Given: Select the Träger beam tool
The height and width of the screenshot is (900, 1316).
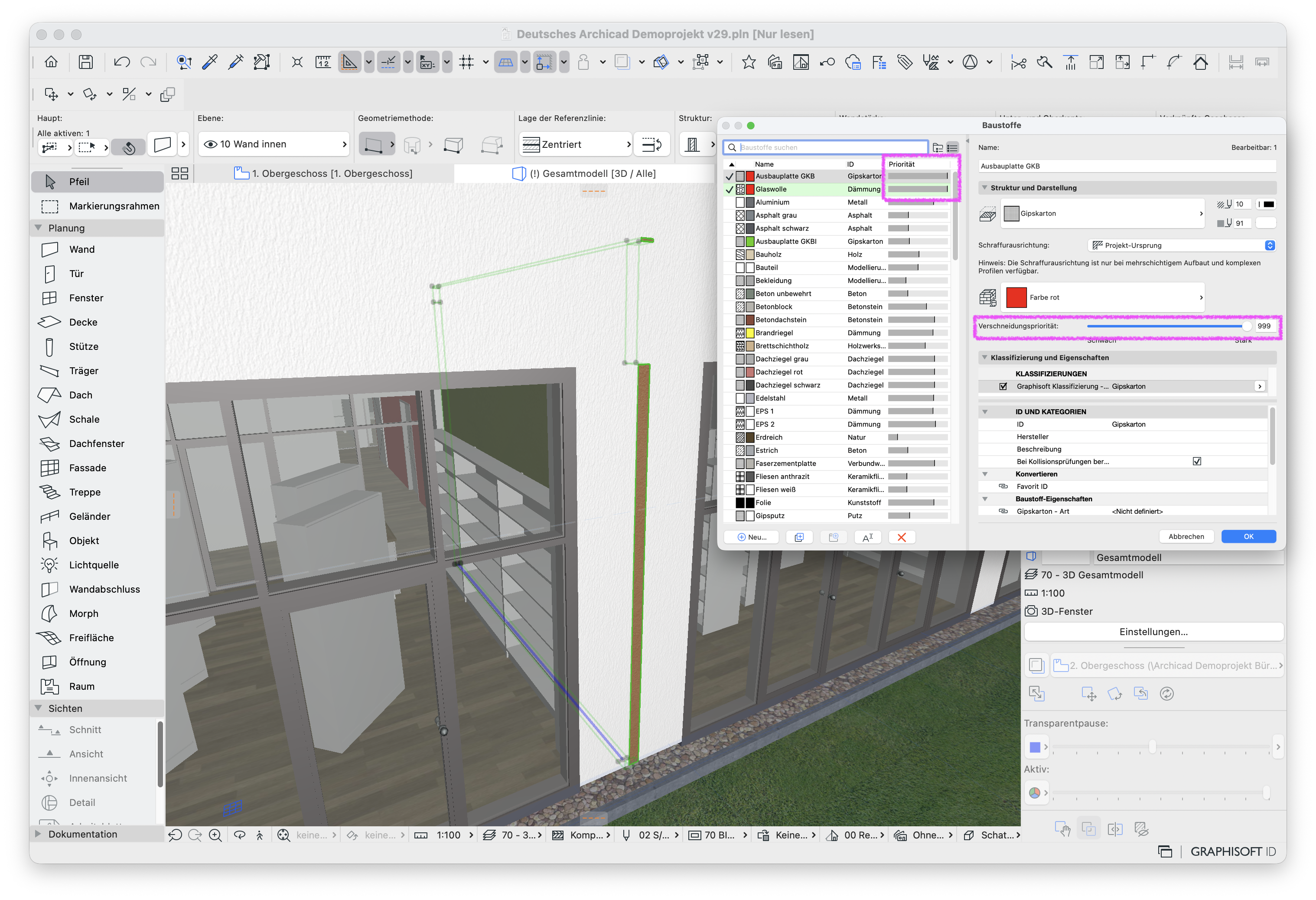Looking at the screenshot, I should (98, 371).
